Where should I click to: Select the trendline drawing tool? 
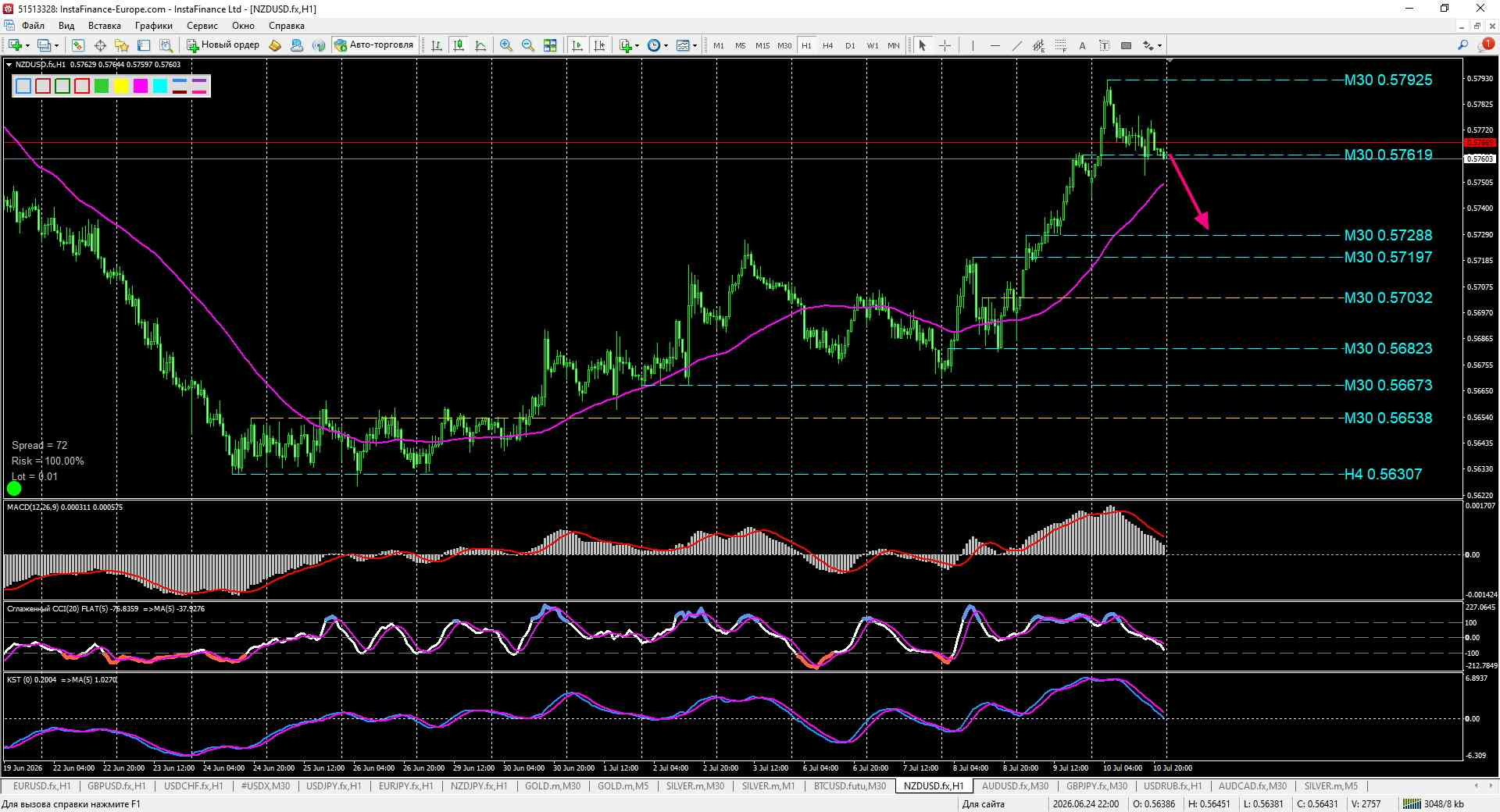(1016, 45)
